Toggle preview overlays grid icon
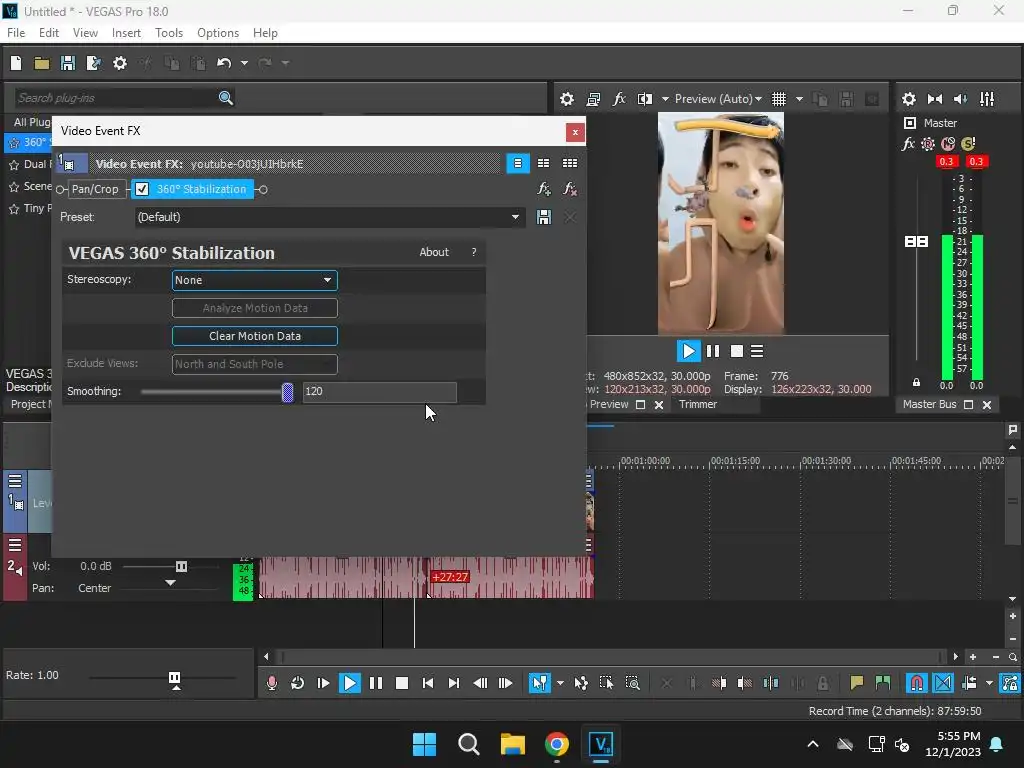Image resolution: width=1024 pixels, height=768 pixels. click(778, 99)
